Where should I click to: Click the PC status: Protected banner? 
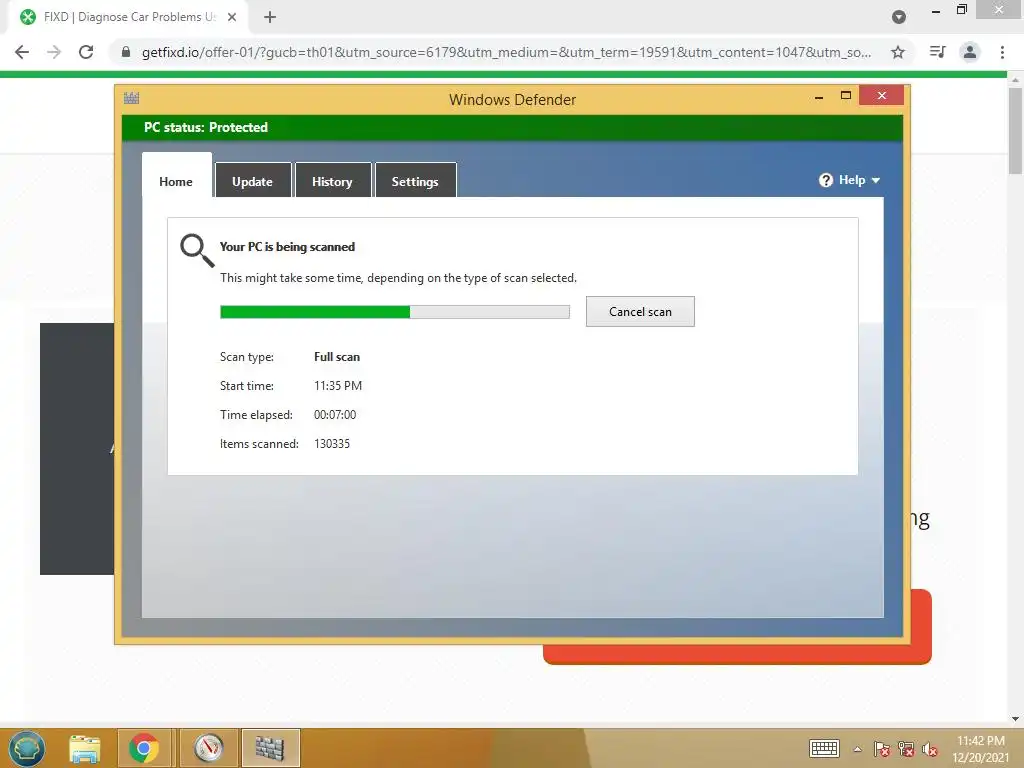pos(512,127)
